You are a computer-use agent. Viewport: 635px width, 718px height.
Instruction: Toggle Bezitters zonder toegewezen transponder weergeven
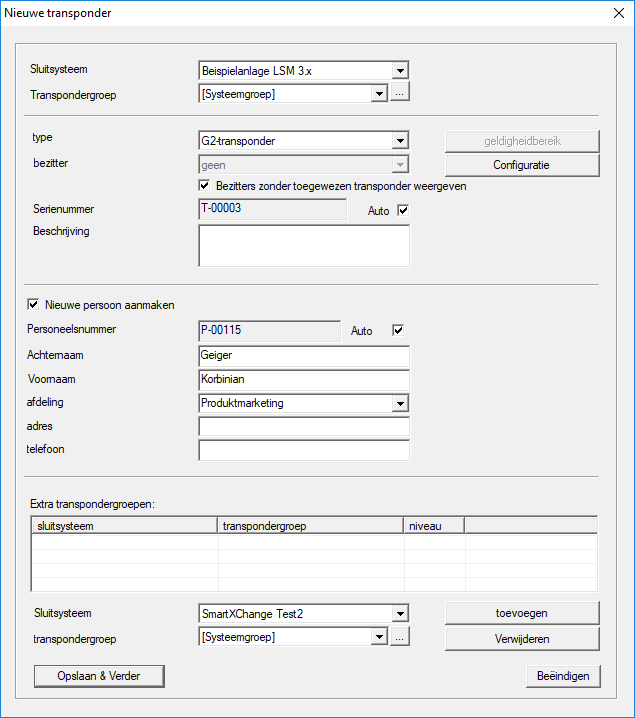(x=205, y=186)
